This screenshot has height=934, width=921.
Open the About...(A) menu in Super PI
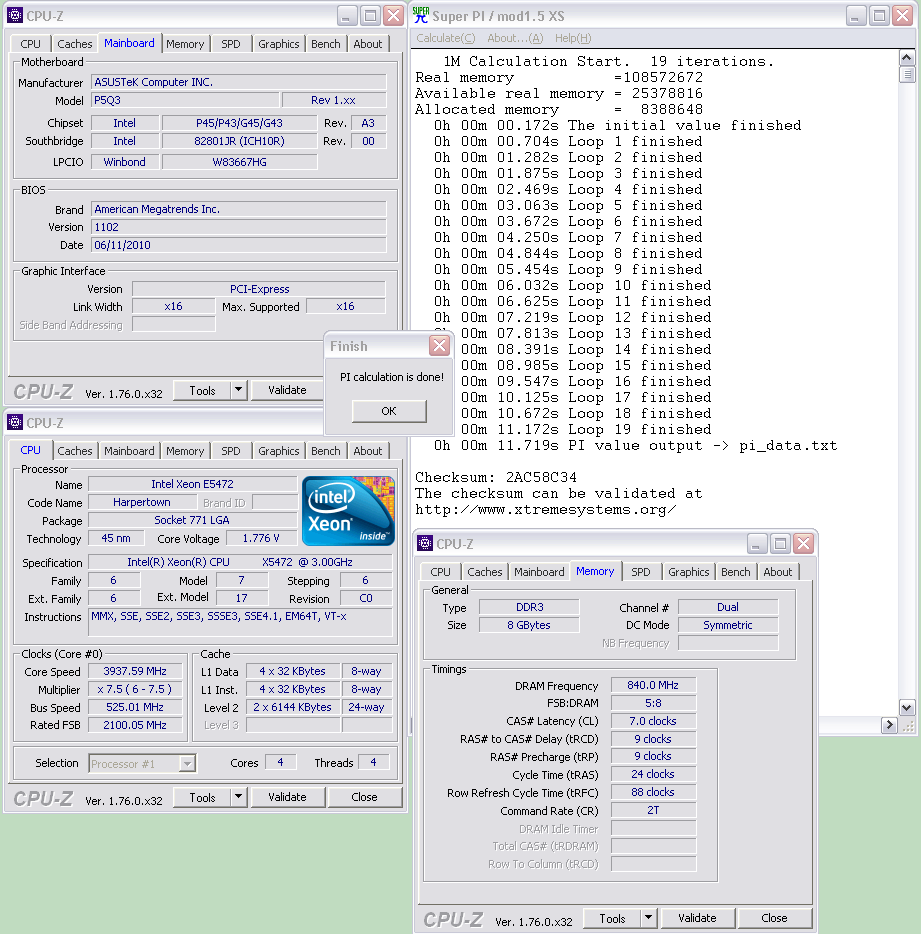coord(515,38)
